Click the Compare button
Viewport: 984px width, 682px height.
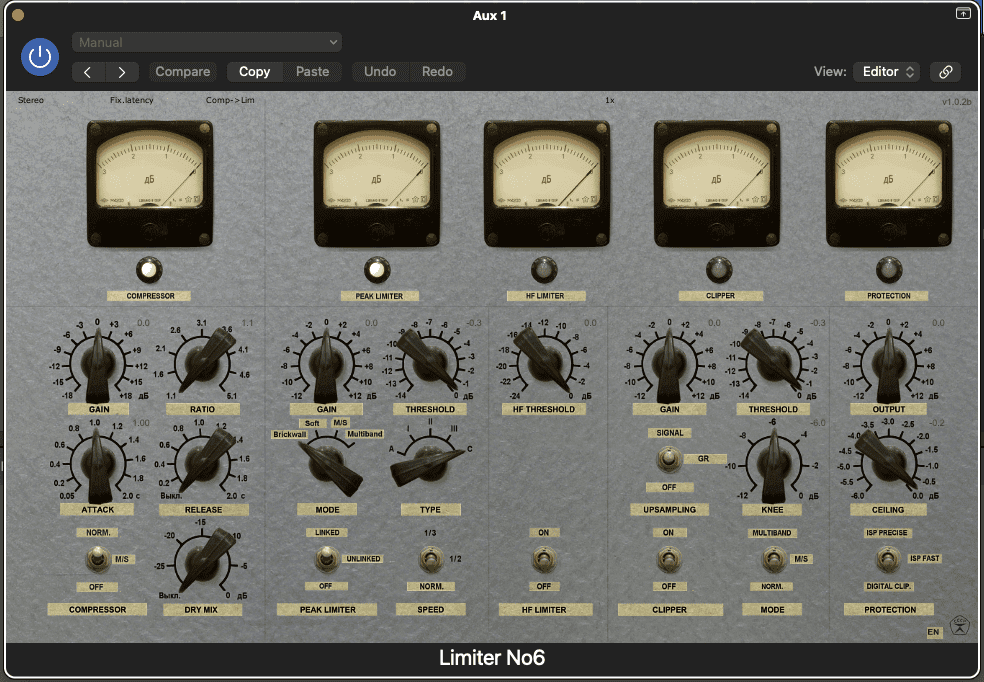[183, 72]
